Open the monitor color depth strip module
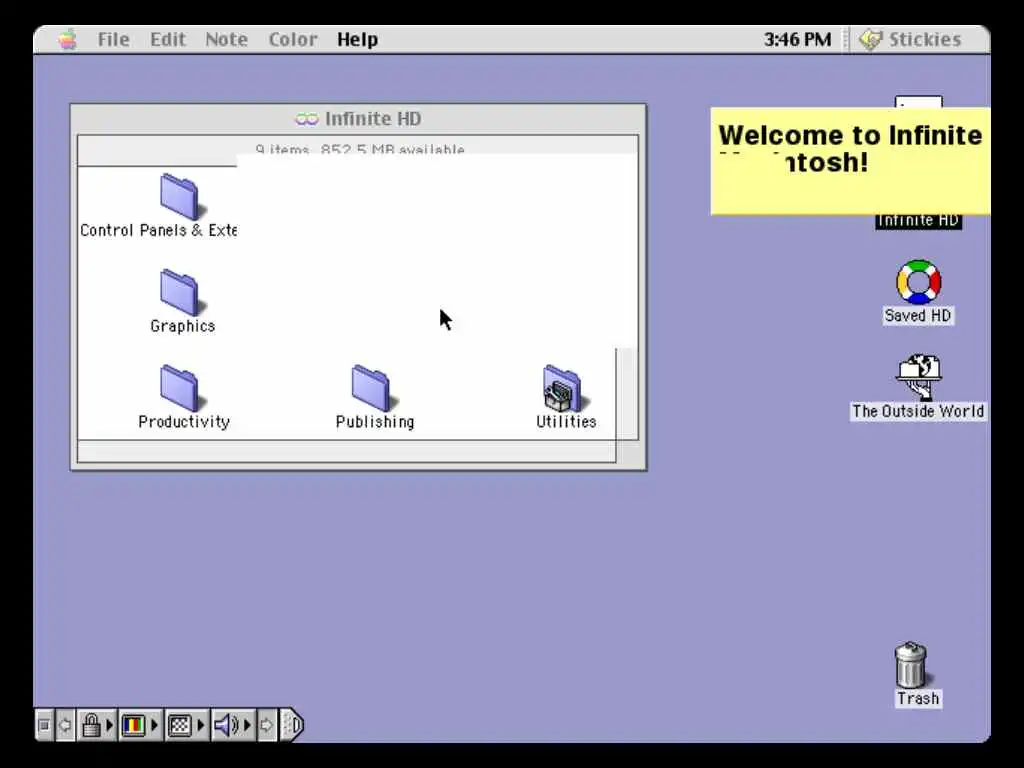The width and height of the screenshot is (1024, 768). click(140, 725)
